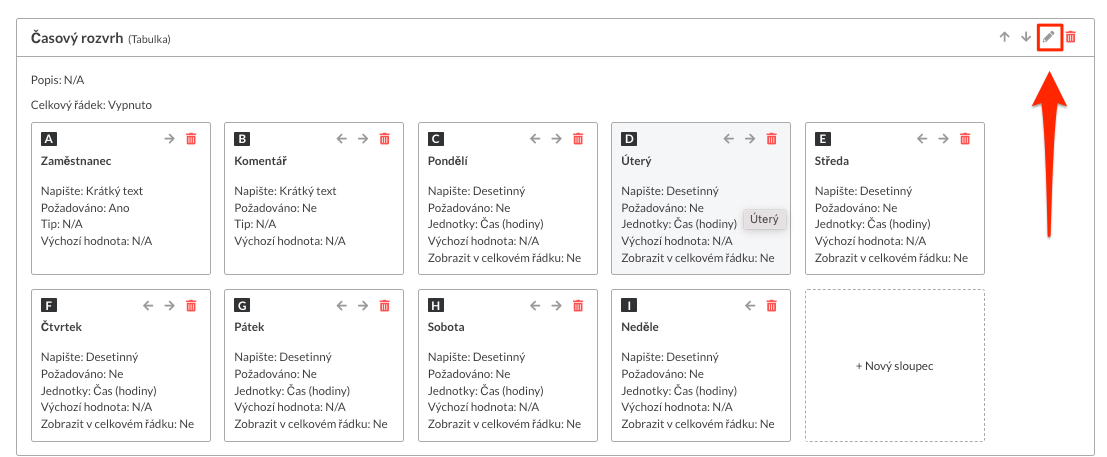The width and height of the screenshot is (1107, 457).
Task: Delete the Čtvrtek column
Action: pos(191,305)
